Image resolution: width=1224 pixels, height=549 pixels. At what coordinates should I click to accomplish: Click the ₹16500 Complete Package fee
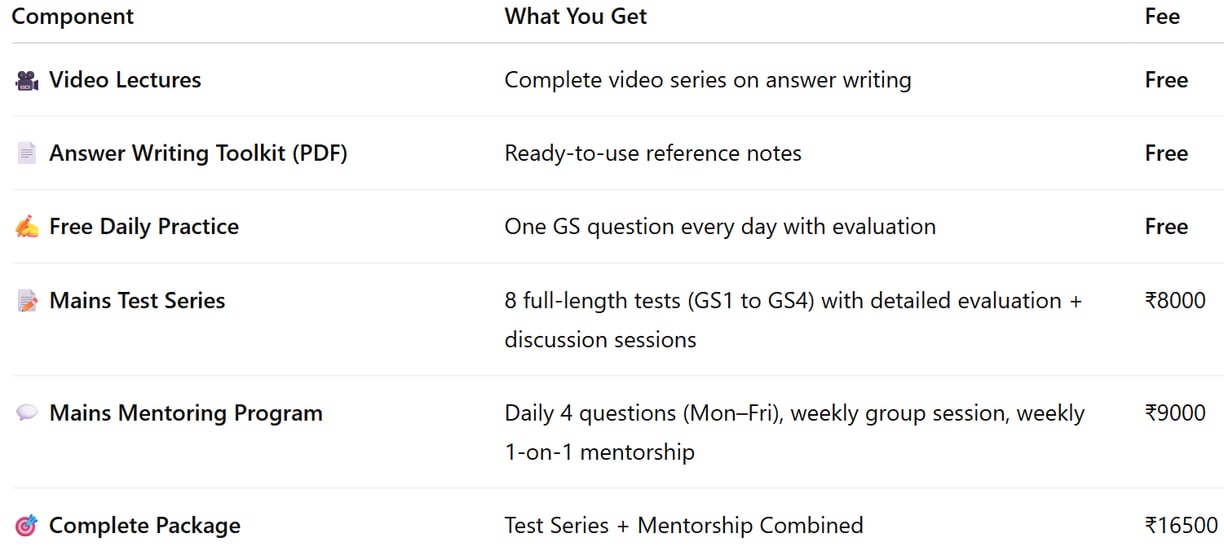click(1181, 526)
